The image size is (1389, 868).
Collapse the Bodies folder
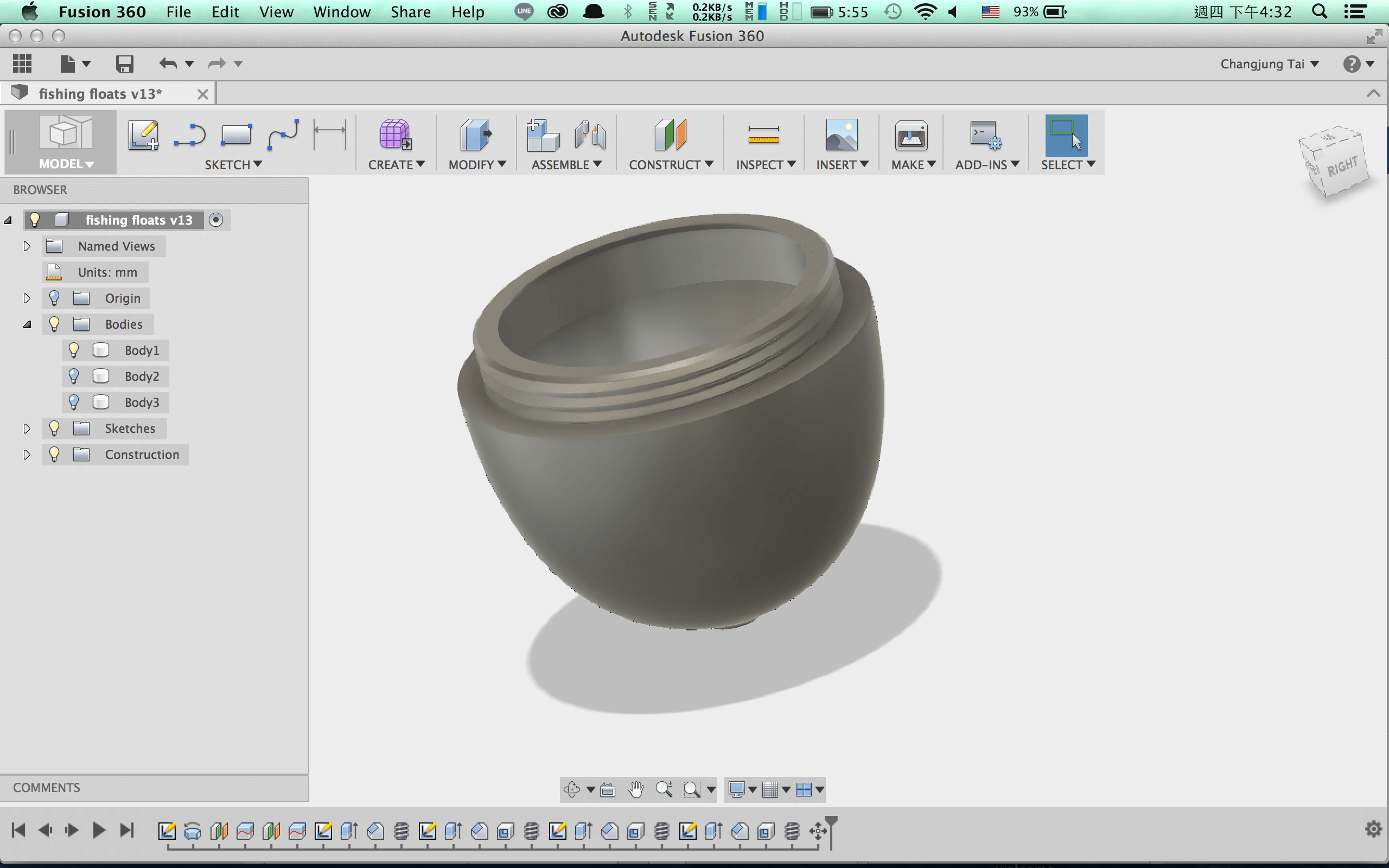click(x=27, y=324)
